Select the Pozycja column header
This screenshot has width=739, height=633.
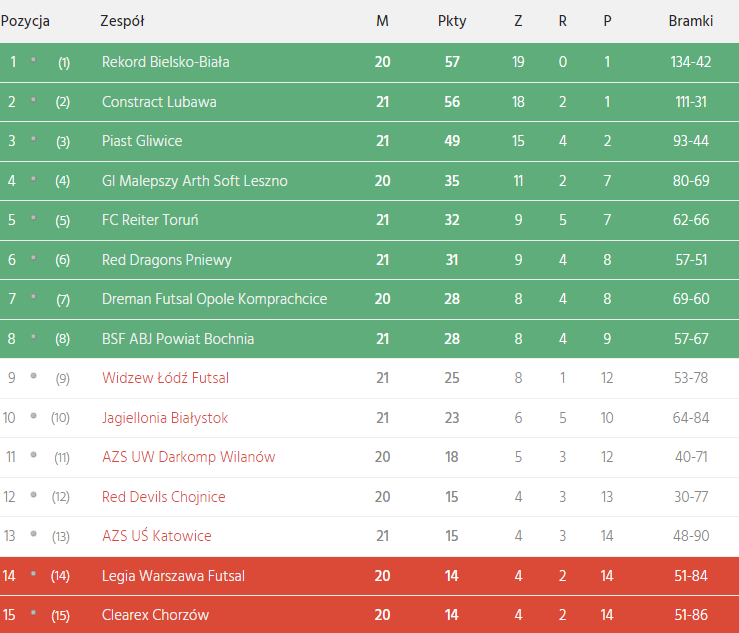[25, 21]
